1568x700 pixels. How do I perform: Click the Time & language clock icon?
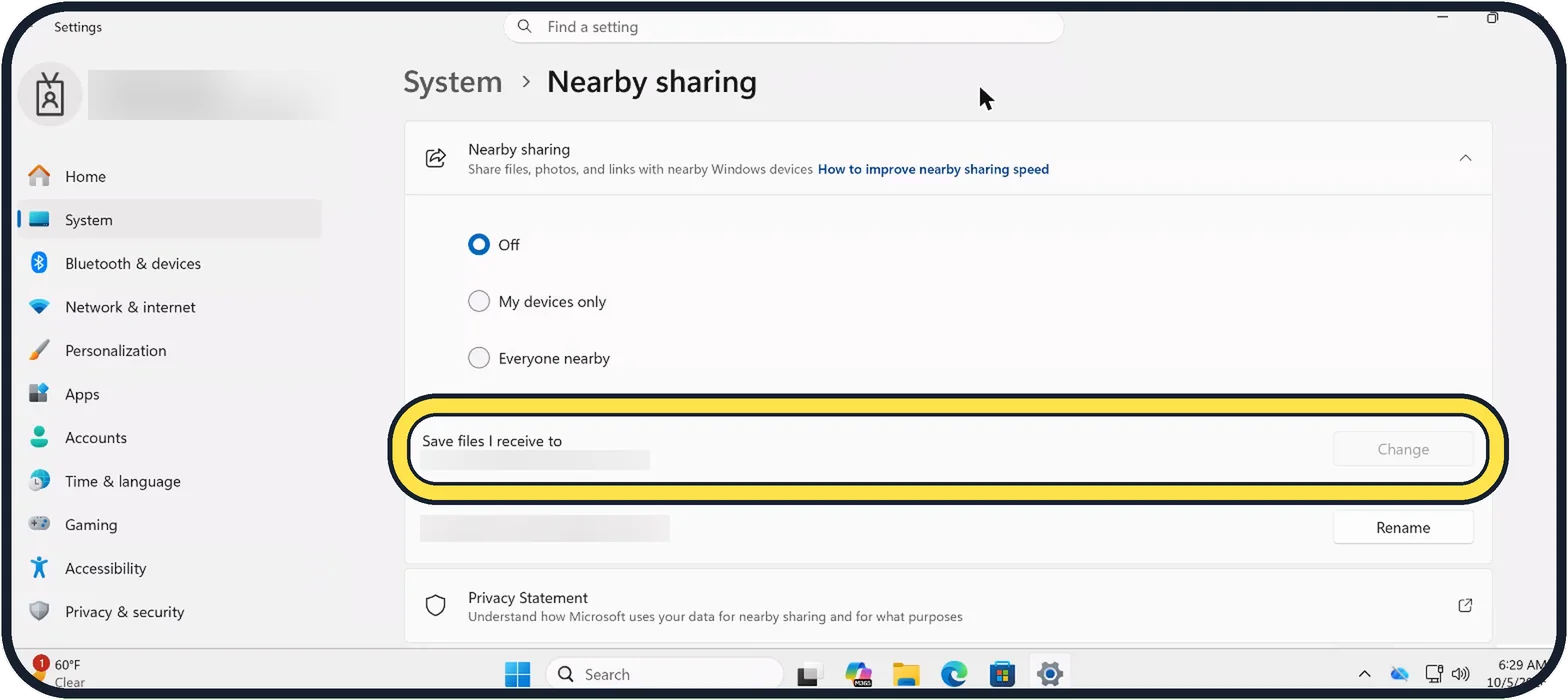click(39, 481)
